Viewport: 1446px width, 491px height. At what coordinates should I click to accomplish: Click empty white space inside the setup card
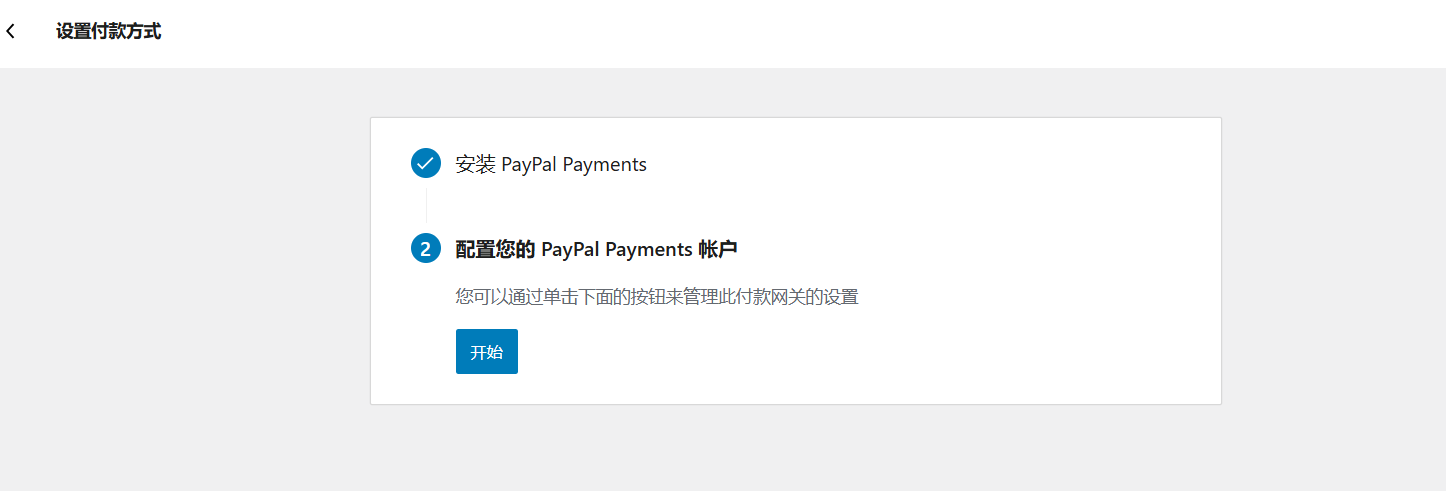pyautogui.click(x=1000, y=300)
